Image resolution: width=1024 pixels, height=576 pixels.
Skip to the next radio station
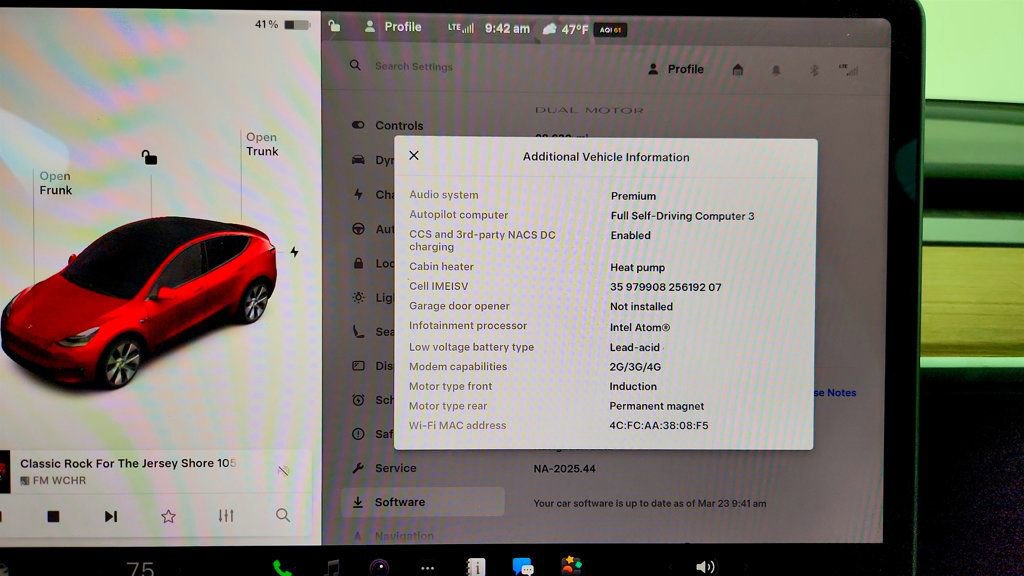coord(111,517)
